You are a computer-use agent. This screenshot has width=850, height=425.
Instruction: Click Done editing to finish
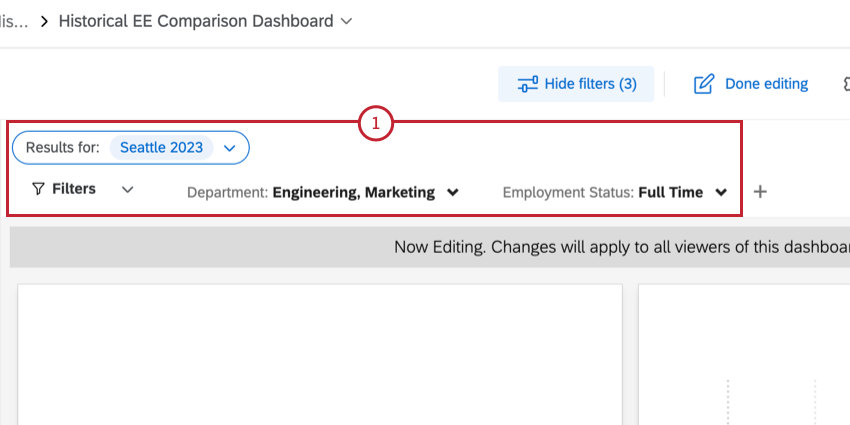[766, 84]
